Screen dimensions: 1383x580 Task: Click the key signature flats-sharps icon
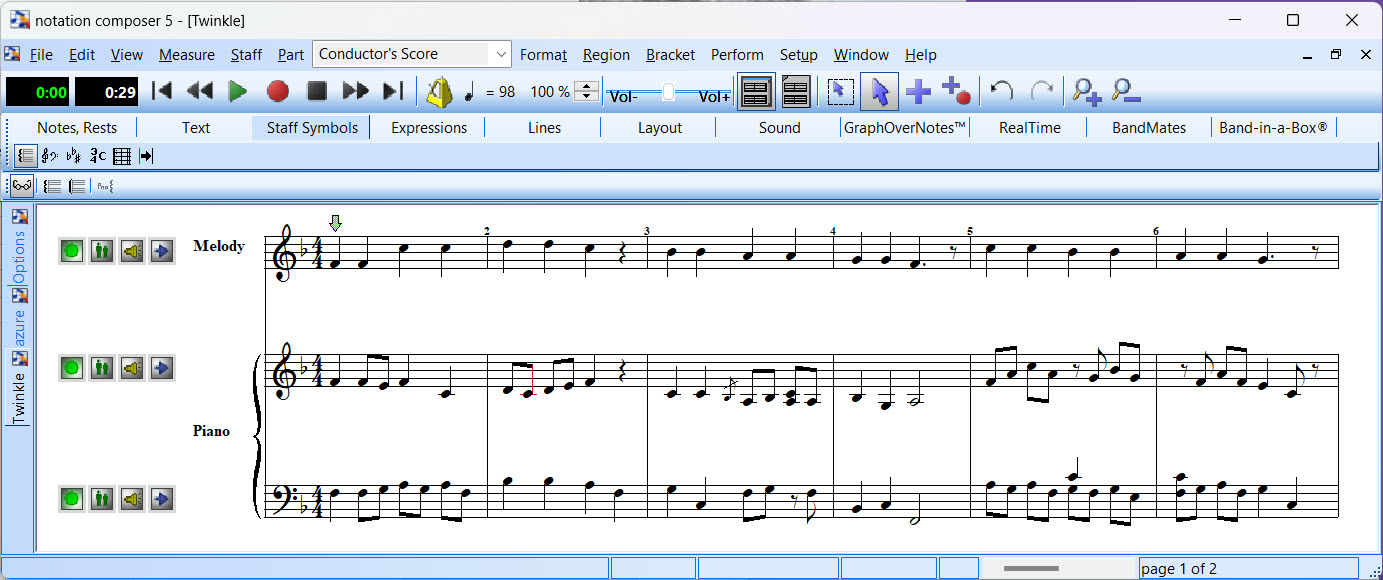(x=74, y=156)
